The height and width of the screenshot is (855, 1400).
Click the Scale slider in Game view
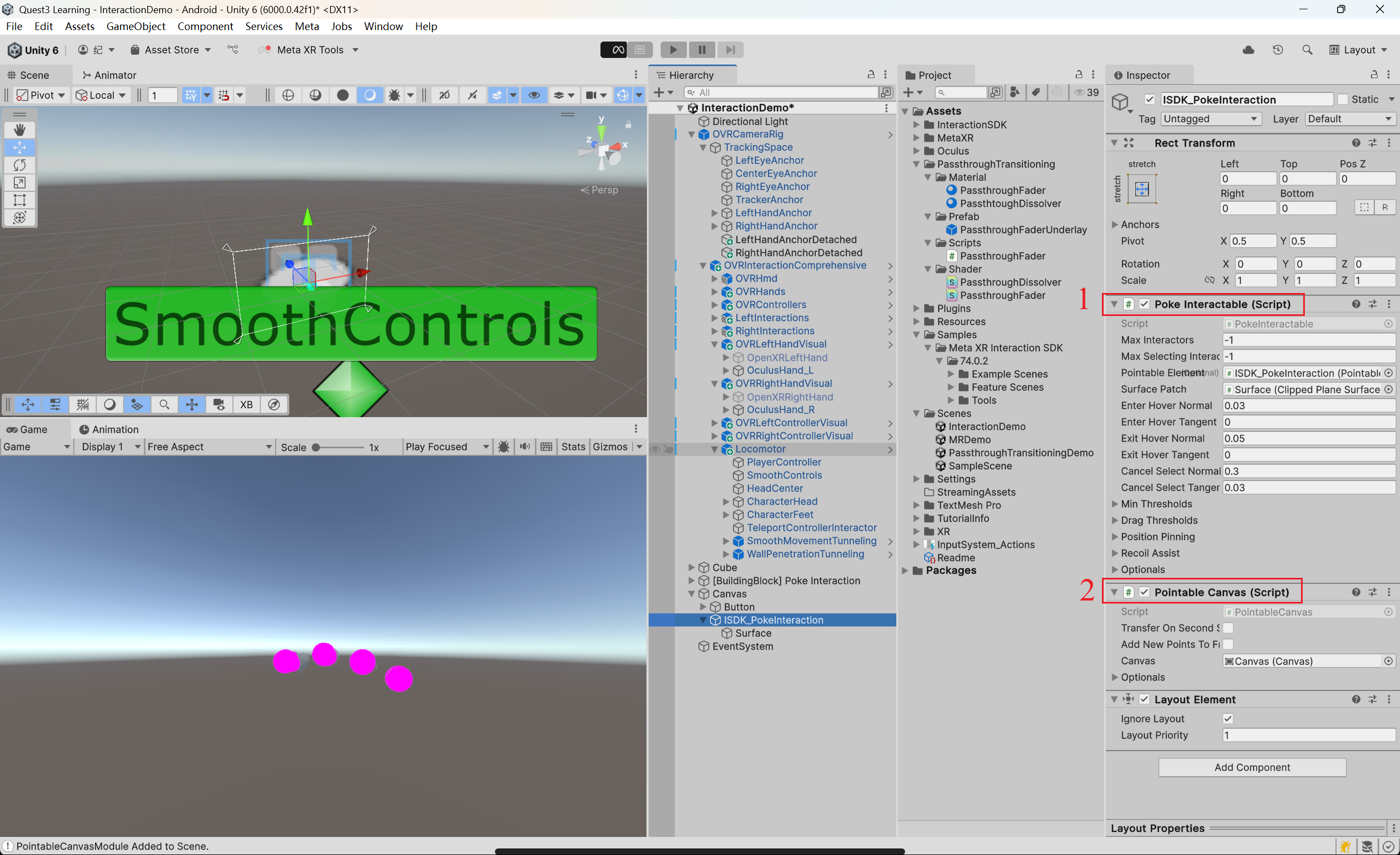(x=339, y=448)
